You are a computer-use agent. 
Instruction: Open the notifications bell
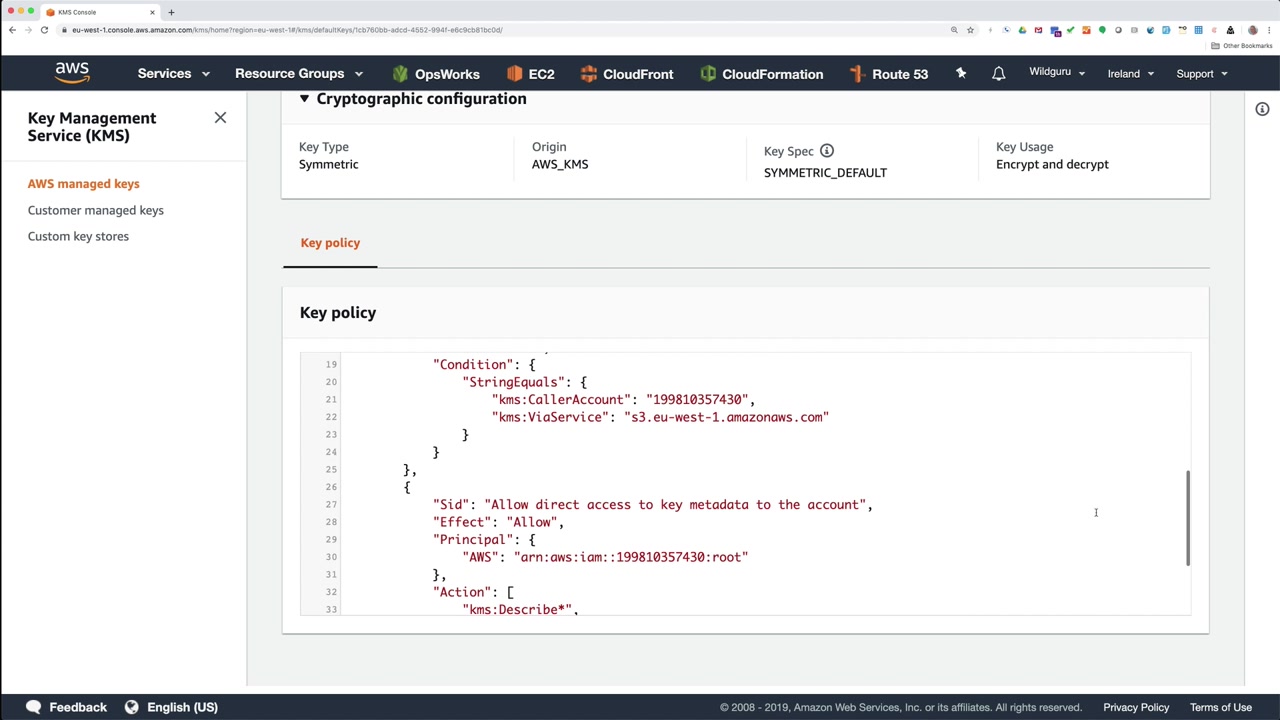pos(998,74)
